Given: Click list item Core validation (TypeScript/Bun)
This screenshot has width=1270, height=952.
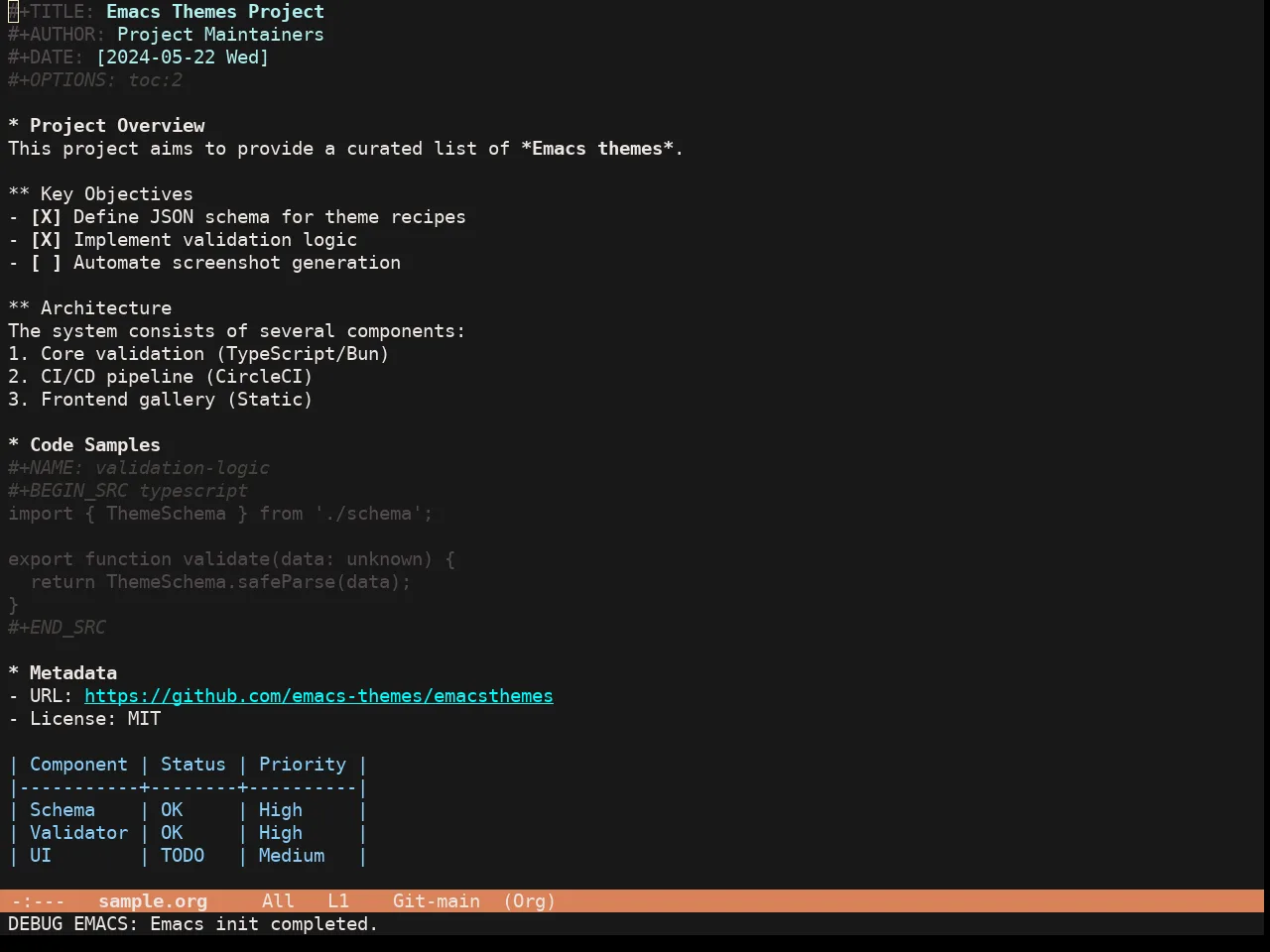Looking at the screenshot, I should 198,354.
